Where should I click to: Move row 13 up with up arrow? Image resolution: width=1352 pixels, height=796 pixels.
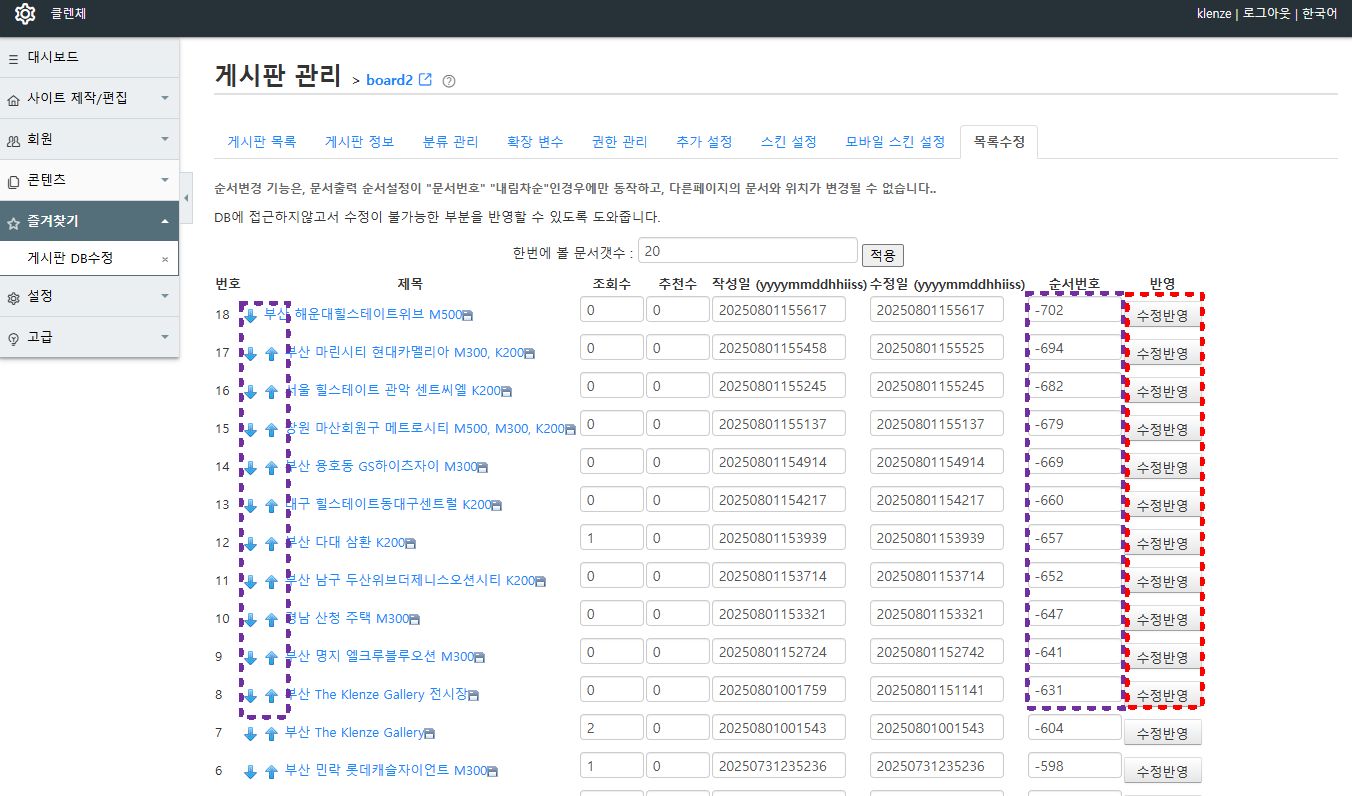(x=271, y=505)
